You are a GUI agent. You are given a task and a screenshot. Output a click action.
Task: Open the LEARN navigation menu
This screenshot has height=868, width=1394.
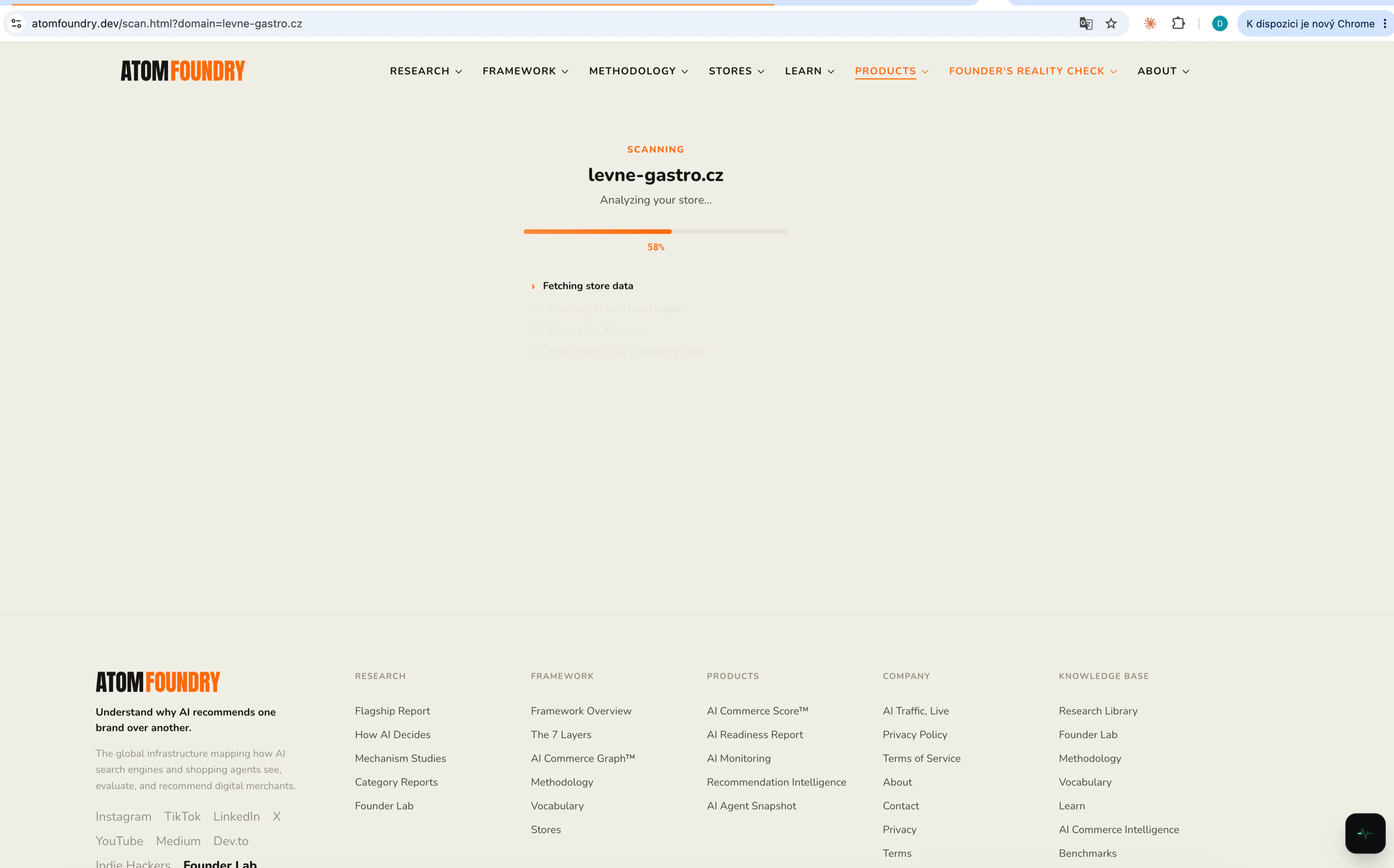point(803,70)
